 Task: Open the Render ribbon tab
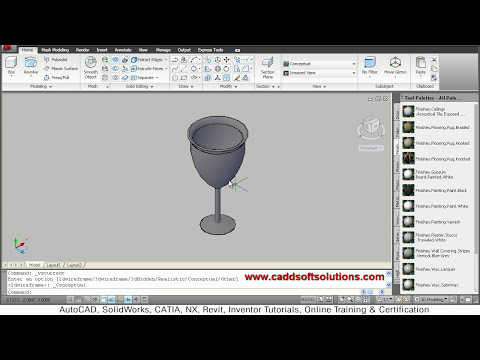(82, 50)
